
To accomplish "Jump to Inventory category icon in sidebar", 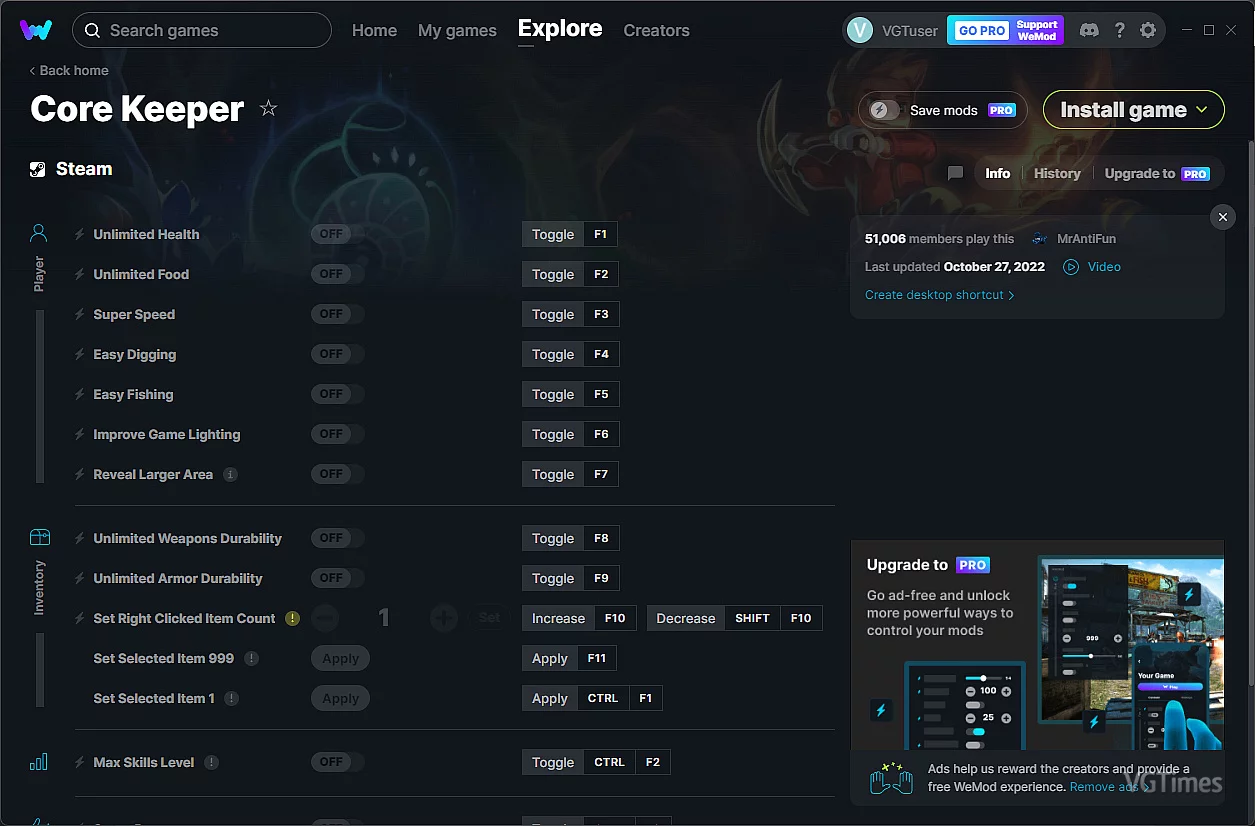I will point(39,537).
